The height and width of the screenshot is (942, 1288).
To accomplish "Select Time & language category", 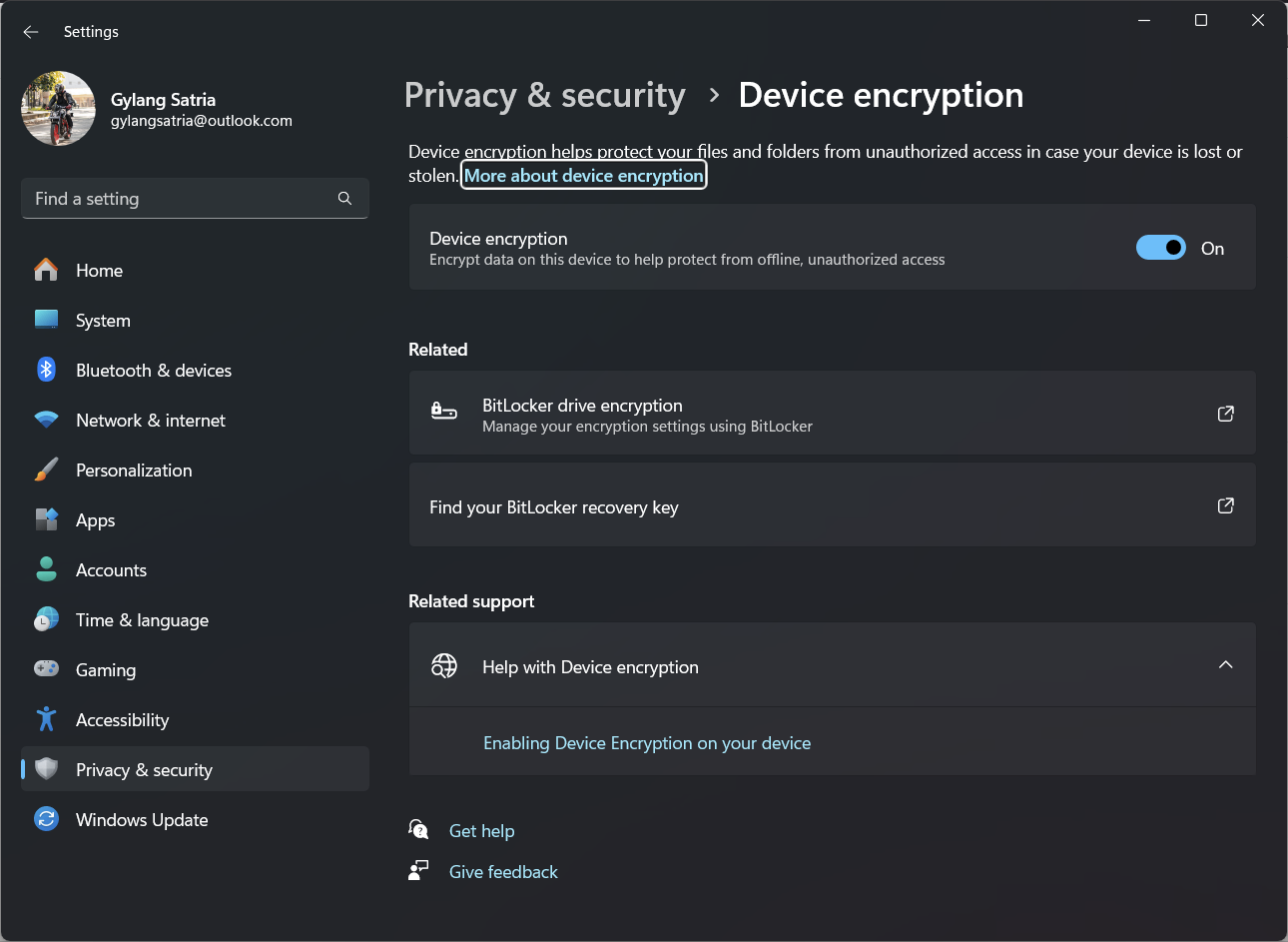I will (195, 619).
